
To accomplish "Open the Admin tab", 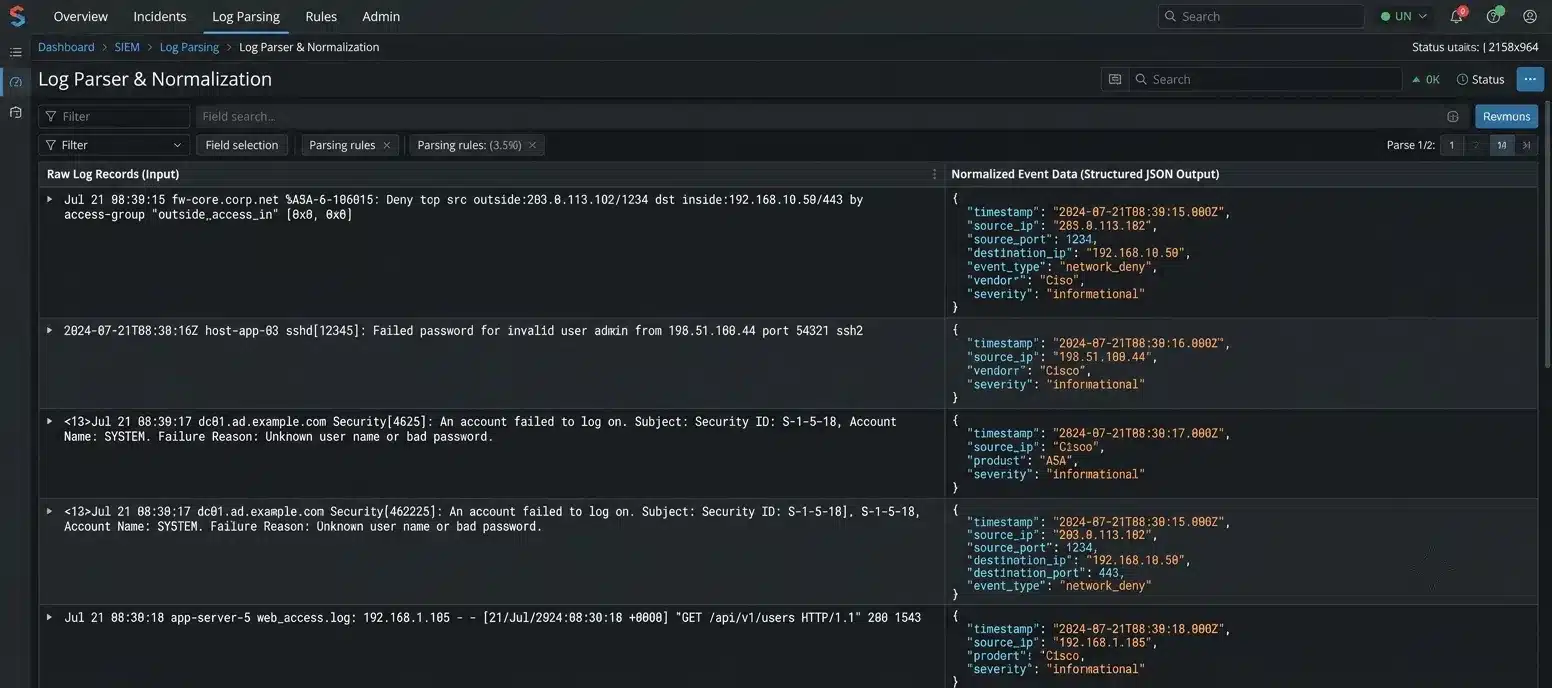I will click(381, 16).
